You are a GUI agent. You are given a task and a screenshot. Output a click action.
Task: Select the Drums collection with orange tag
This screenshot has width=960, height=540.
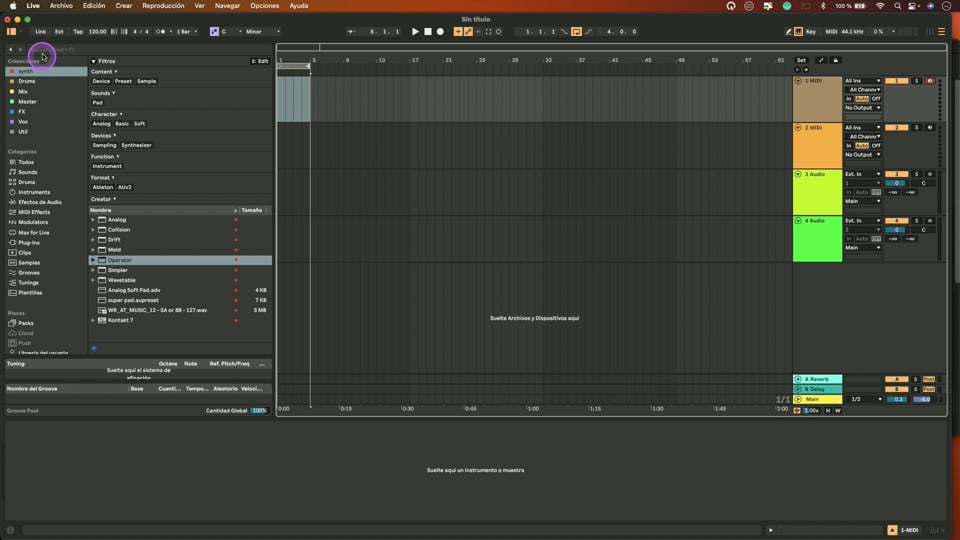pos(46,81)
